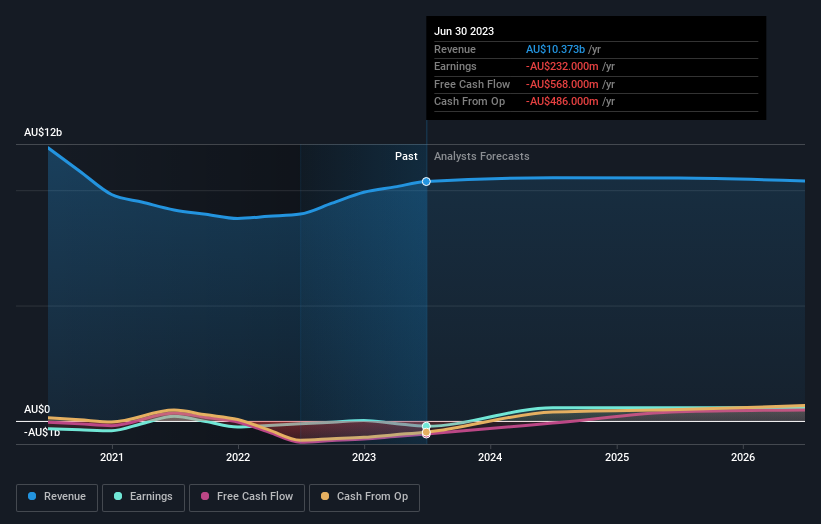Click the 2022 x-axis label
Image resolution: width=821 pixels, height=524 pixels.
point(238,457)
